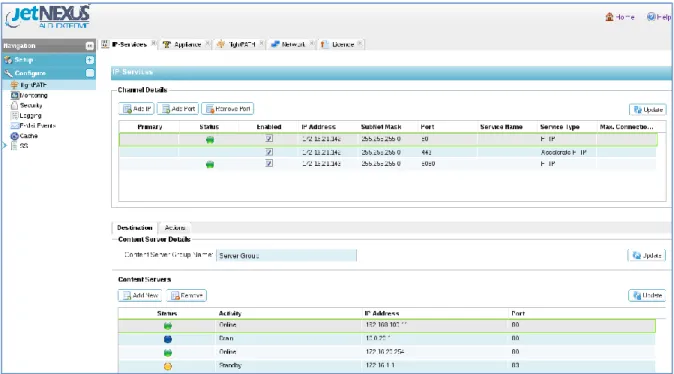Toggle Enabled checkbox for port 443 row
Viewport: 674px width, 374px height.
coord(269,152)
